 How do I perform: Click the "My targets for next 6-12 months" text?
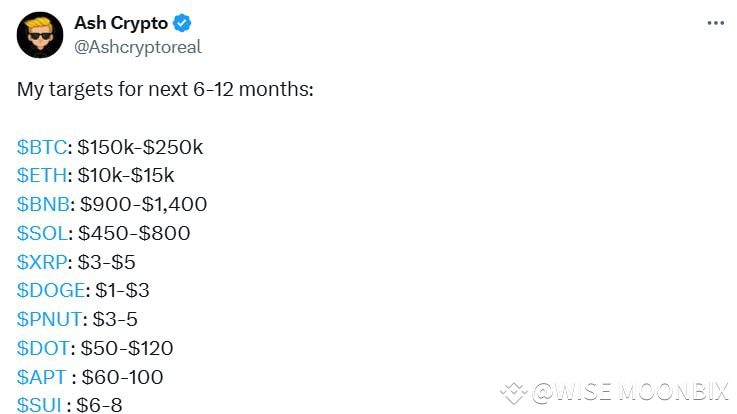point(165,89)
